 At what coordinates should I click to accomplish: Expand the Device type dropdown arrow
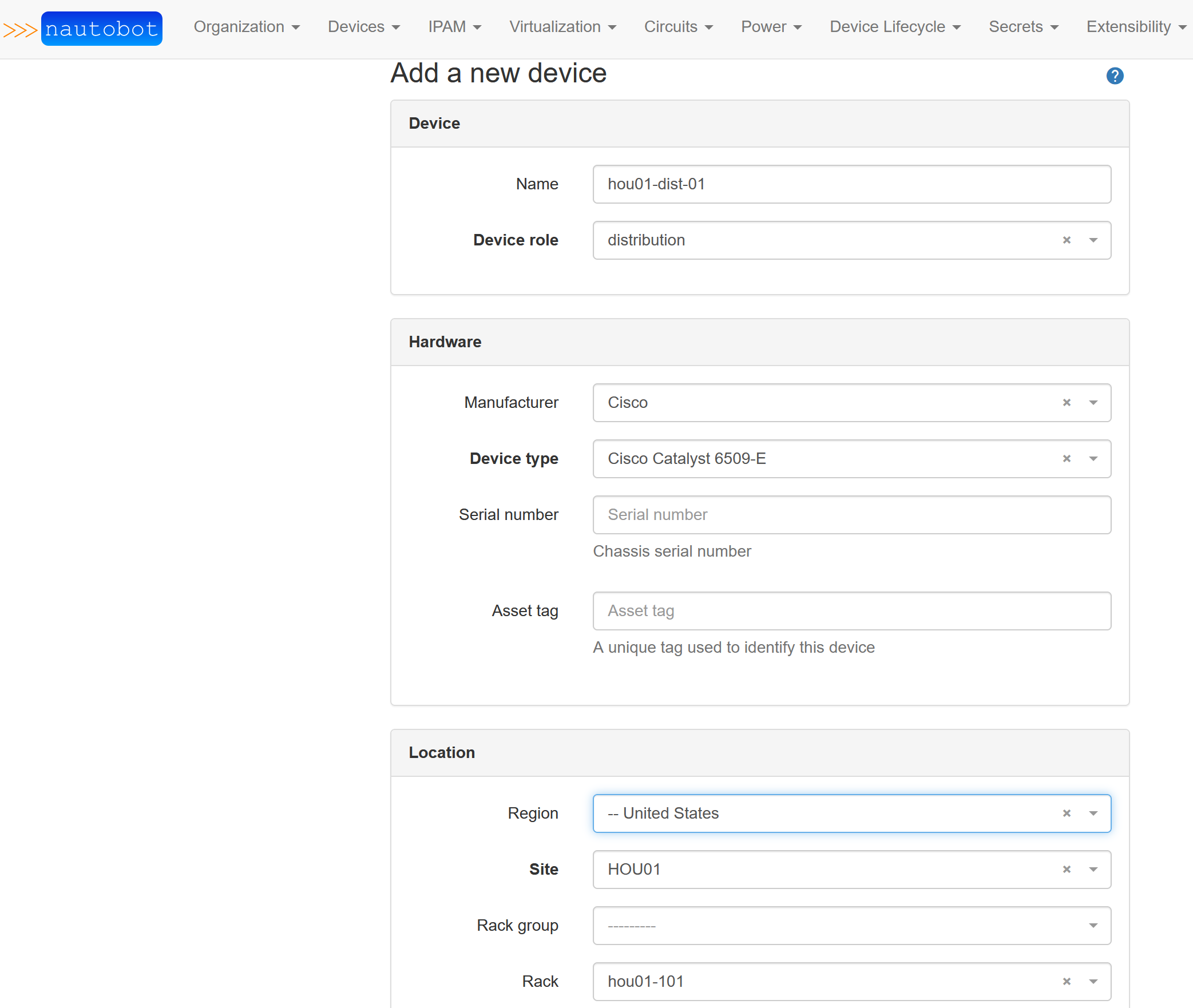[x=1093, y=459]
